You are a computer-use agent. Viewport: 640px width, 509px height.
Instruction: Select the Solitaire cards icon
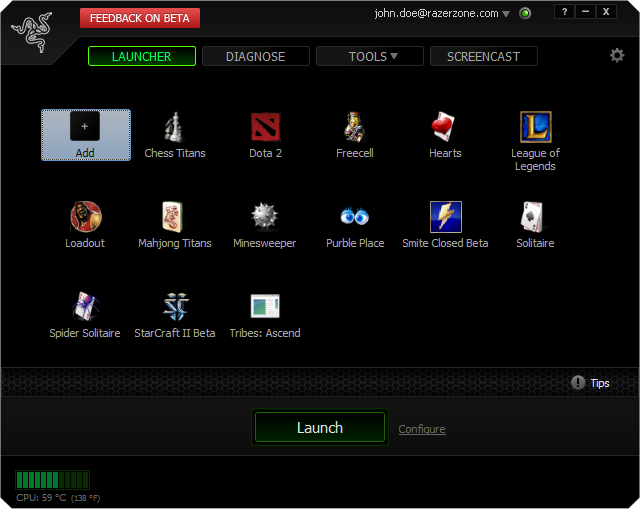coord(533,217)
